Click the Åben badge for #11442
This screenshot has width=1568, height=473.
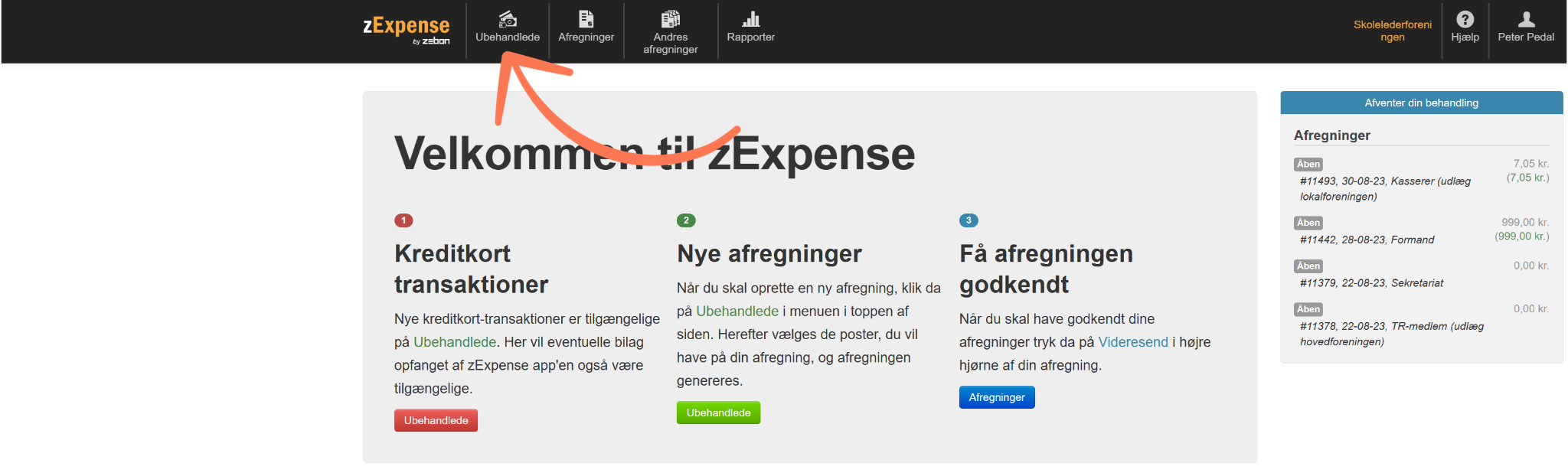[x=1308, y=223]
